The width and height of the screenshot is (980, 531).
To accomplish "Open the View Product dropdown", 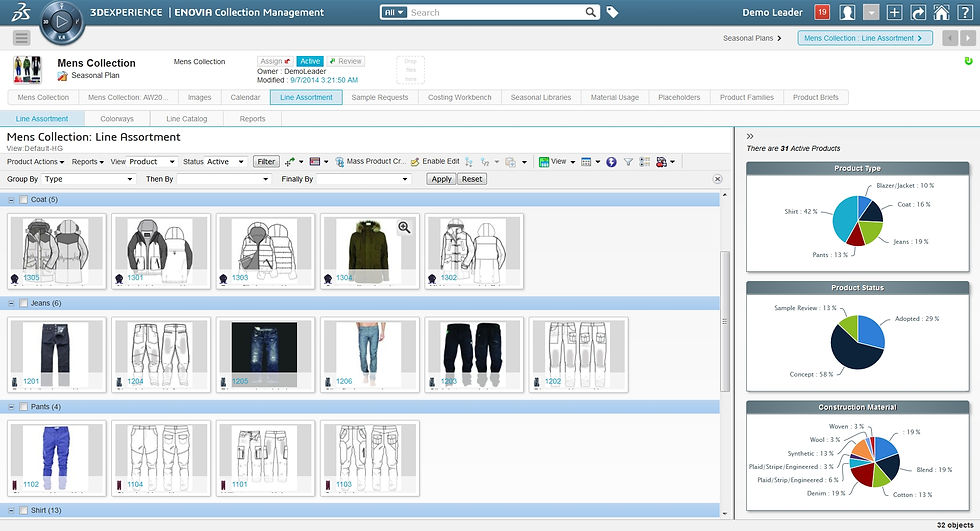I will [152, 162].
